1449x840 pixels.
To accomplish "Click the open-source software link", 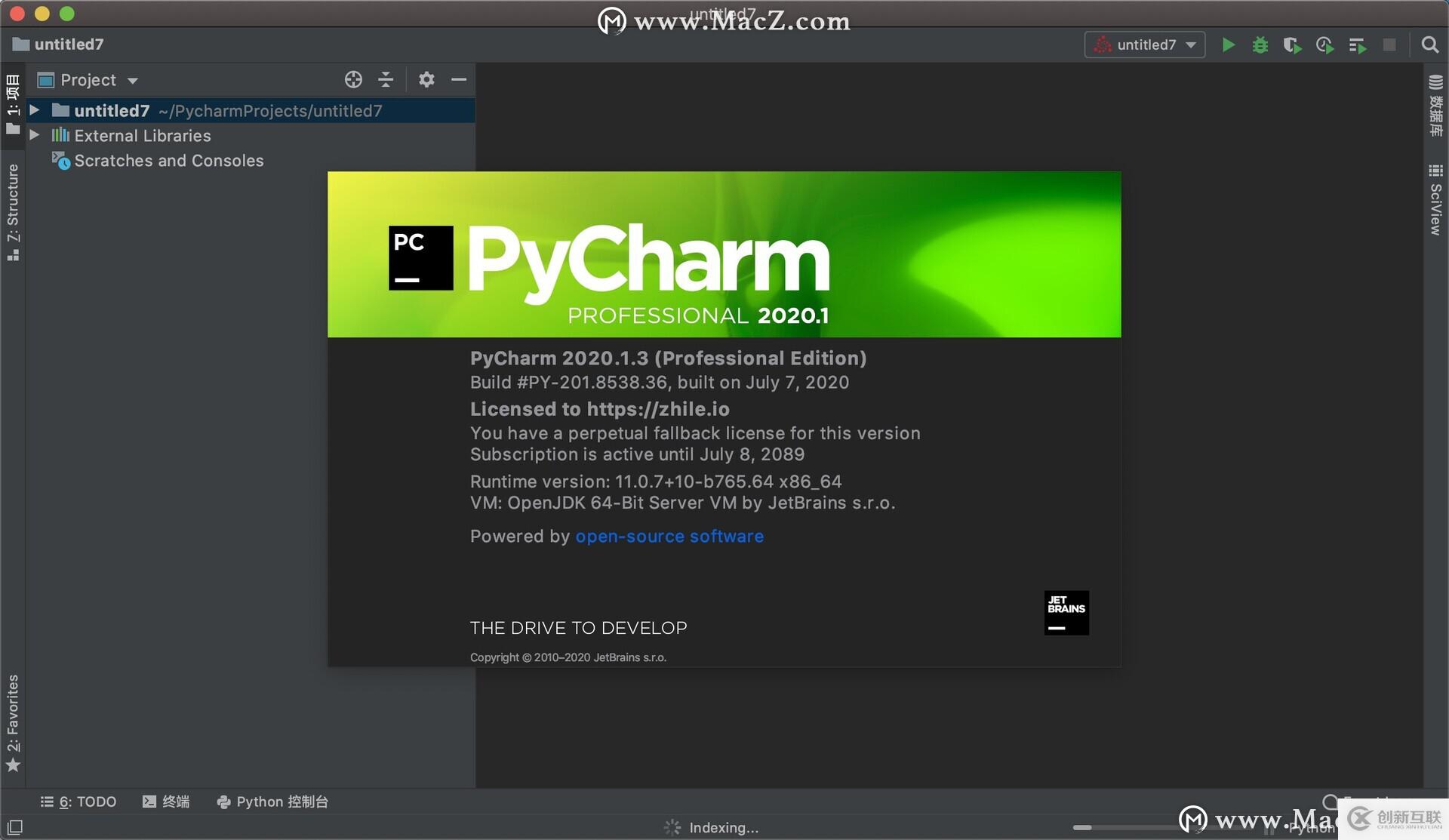I will click(669, 537).
